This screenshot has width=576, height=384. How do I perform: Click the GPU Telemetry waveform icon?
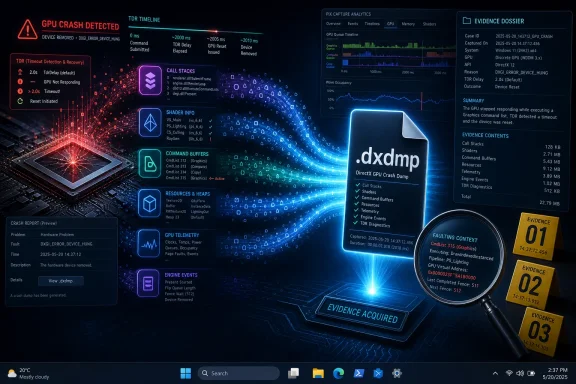coord(148,243)
